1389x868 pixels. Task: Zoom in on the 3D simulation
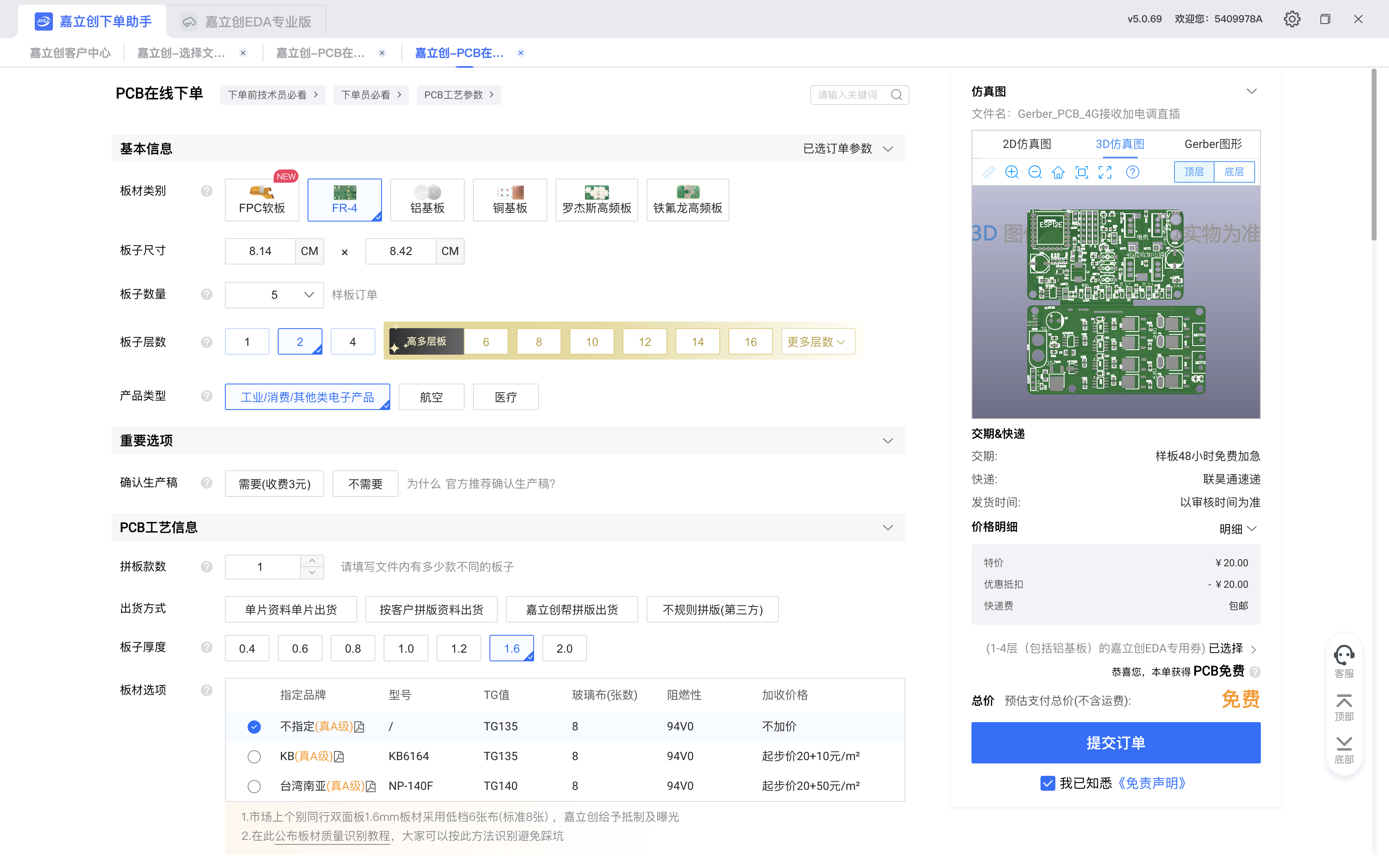[x=1012, y=172]
